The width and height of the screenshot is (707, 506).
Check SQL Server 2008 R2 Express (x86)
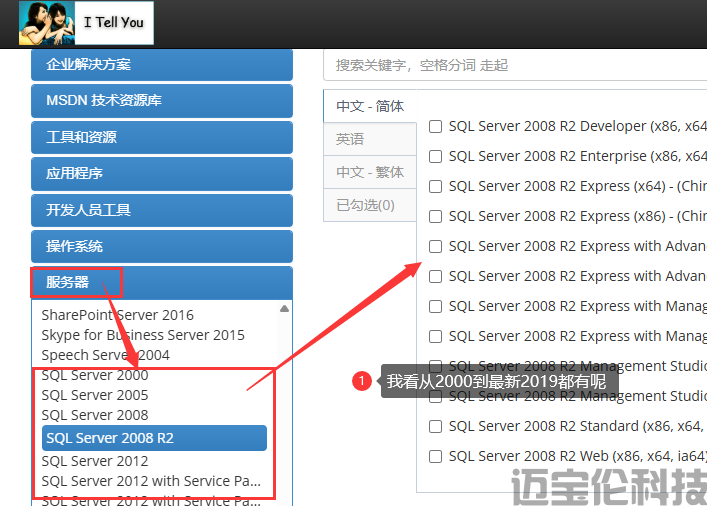click(x=435, y=216)
